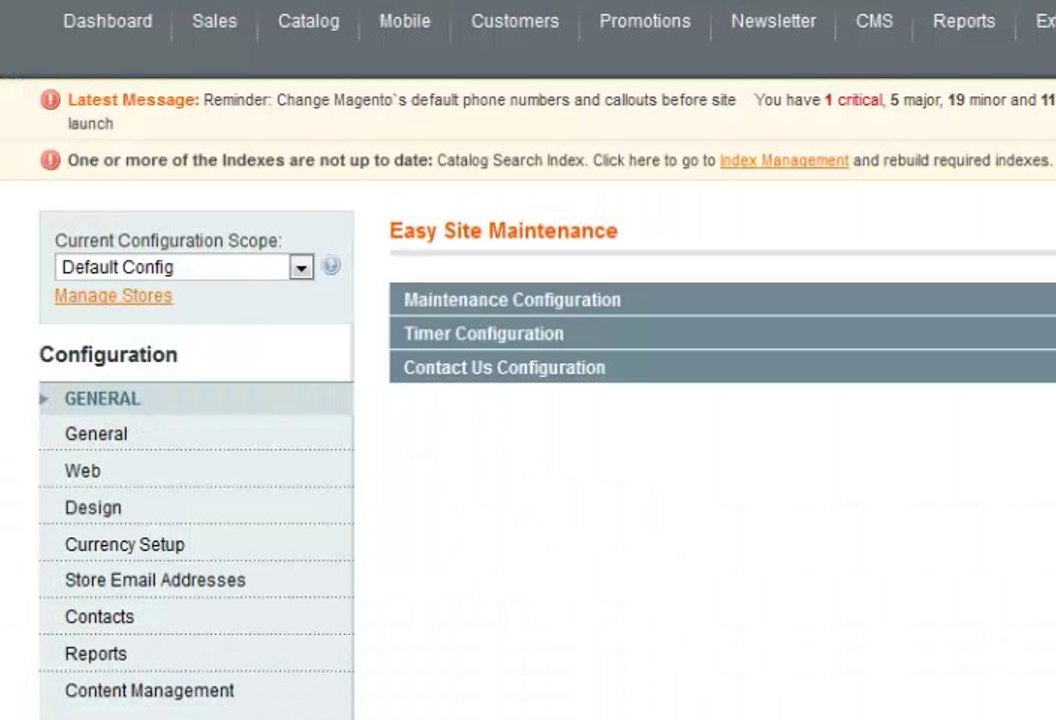Open the Dashboard menu
This screenshot has height=720, width=1056.
[x=108, y=22]
